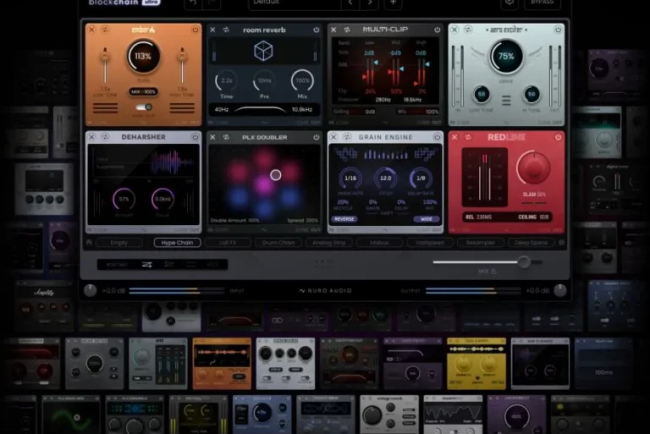Click the Mix 100% pill in Ember
This screenshot has height=434, width=650.
point(143,92)
